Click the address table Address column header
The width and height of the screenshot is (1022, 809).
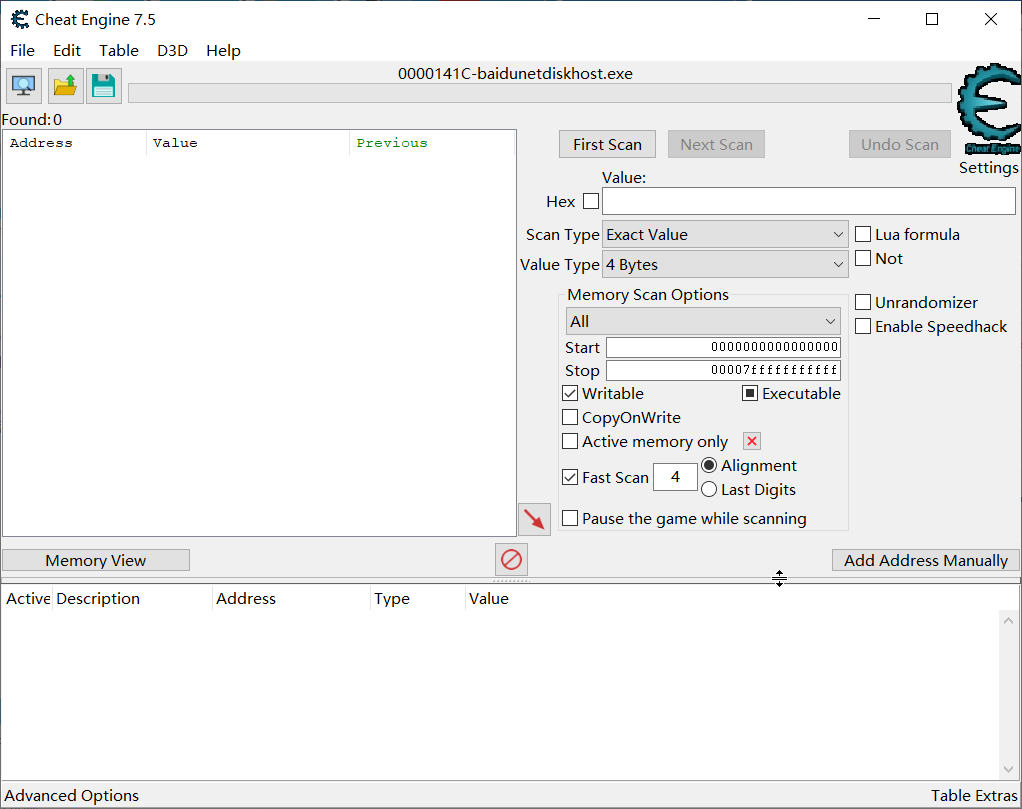(291, 598)
